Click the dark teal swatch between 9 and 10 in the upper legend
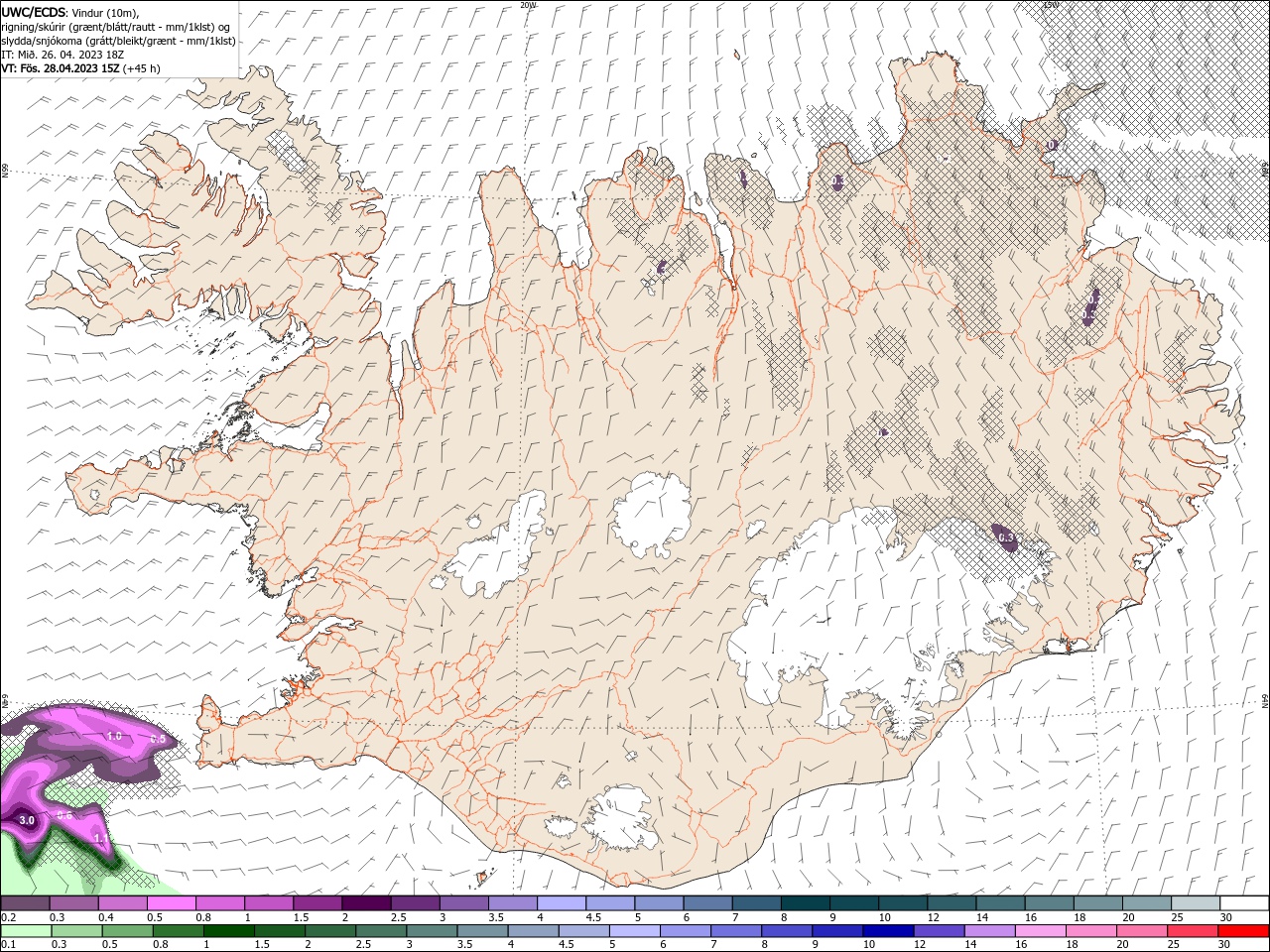Screen dimensions: 1270x952 pyautogui.click(x=852, y=903)
